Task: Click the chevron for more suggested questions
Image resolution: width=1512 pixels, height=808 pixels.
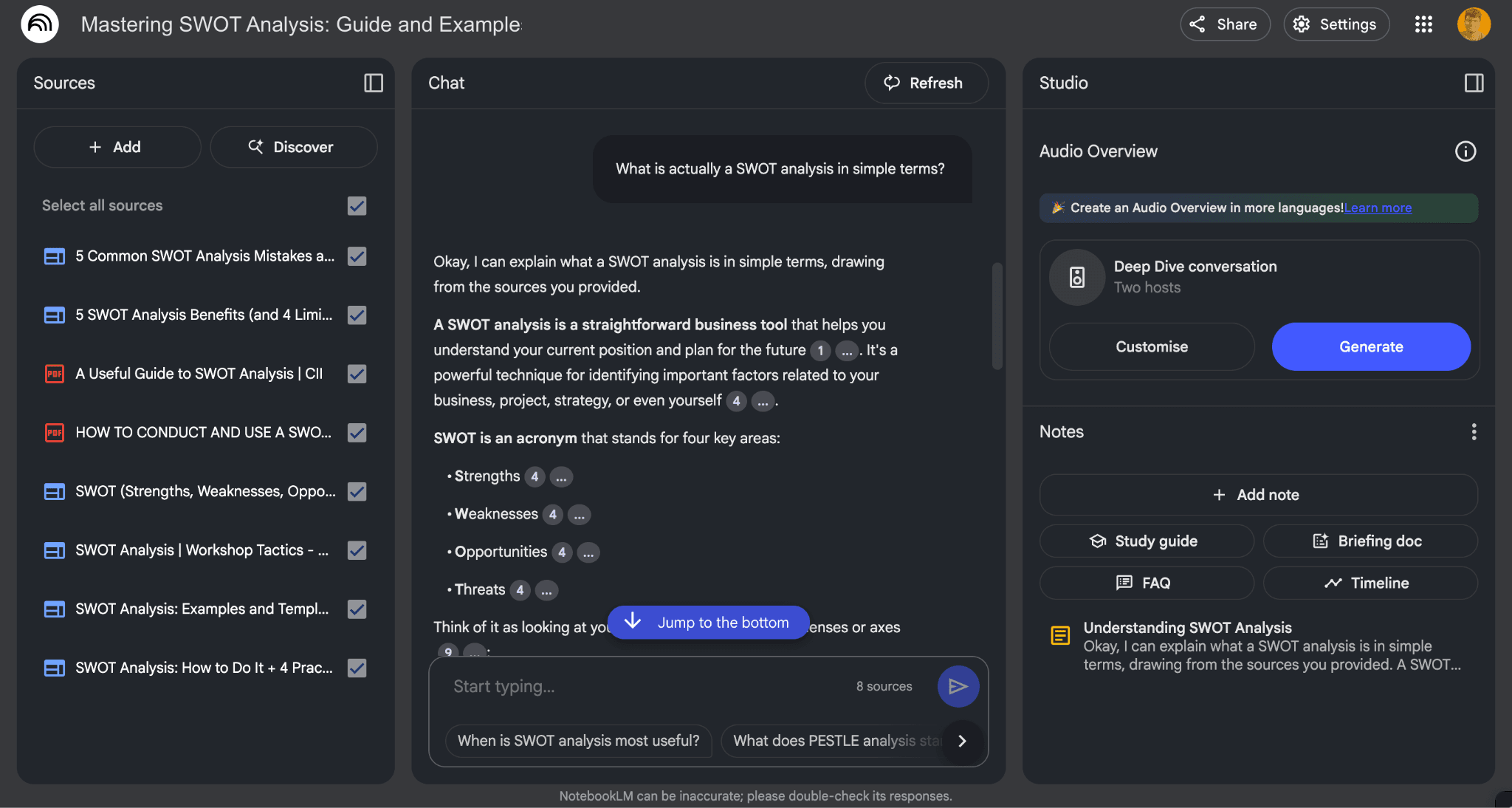Action: pos(962,742)
